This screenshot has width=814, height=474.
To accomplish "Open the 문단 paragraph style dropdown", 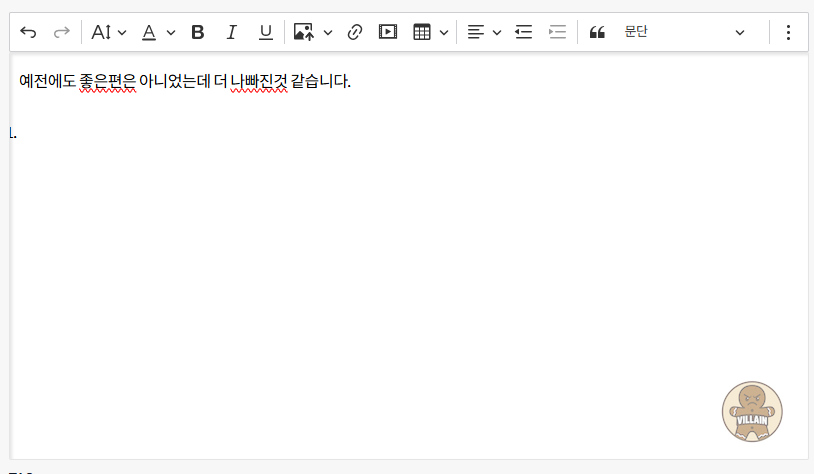I will (684, 33).
